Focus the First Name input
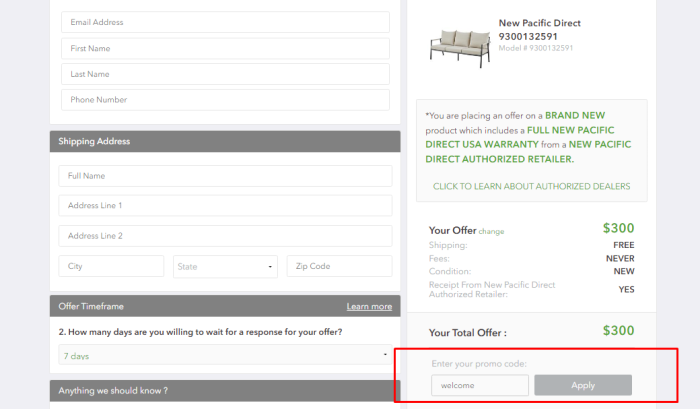Viewport: 700px width, 409px height. coord(225,48)
